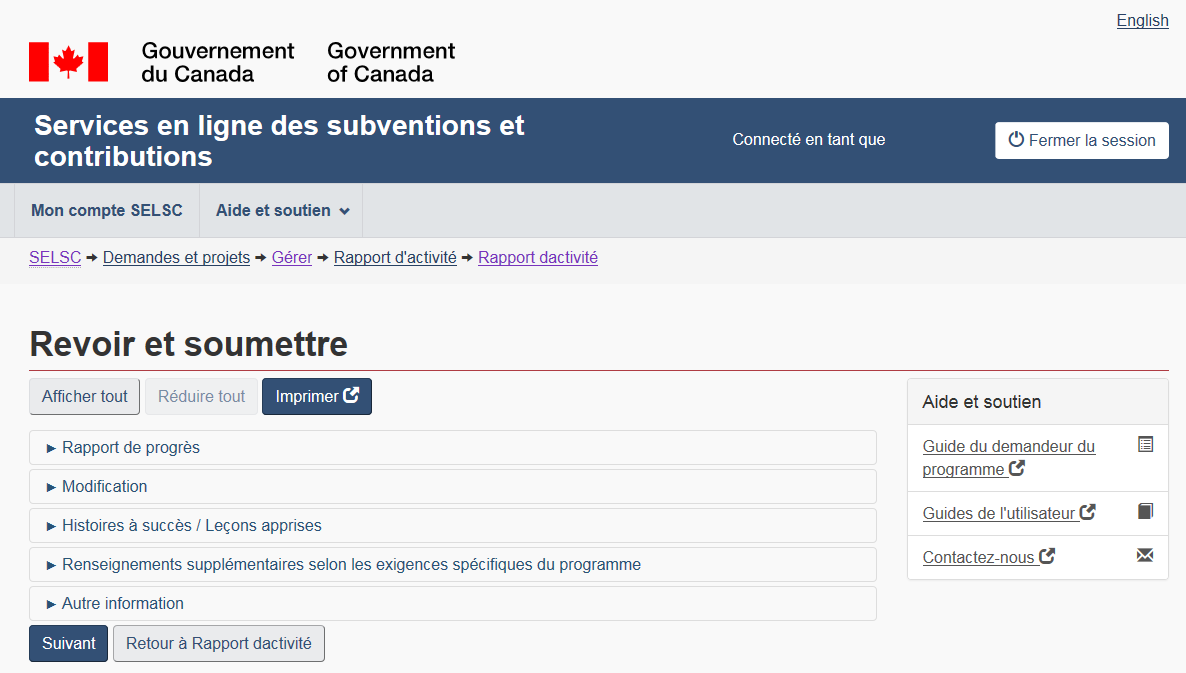
Task: Go to Demandes et projets breadcrumb
Action: (x=176, y=258)
